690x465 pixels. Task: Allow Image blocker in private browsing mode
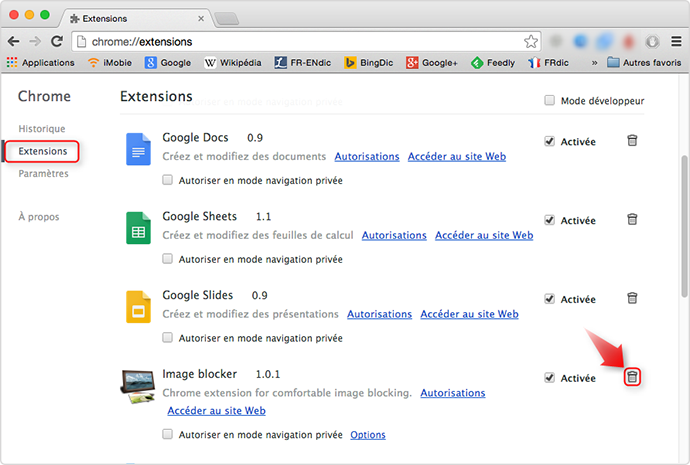[167, 434]
